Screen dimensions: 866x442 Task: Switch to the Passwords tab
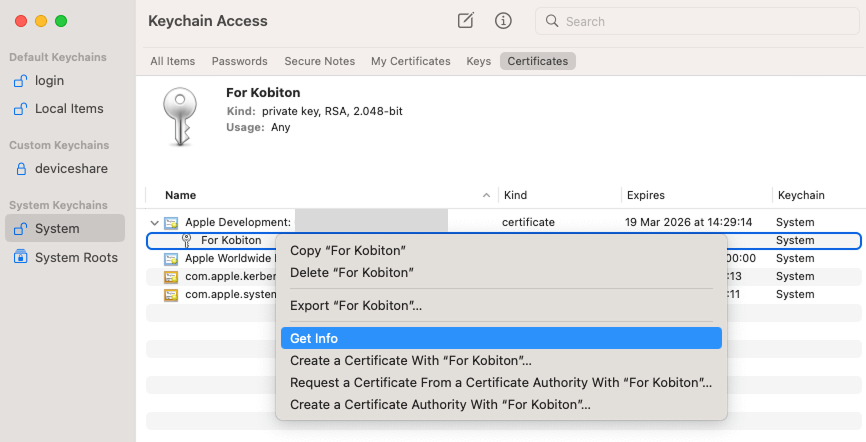(x=240, y=61)
